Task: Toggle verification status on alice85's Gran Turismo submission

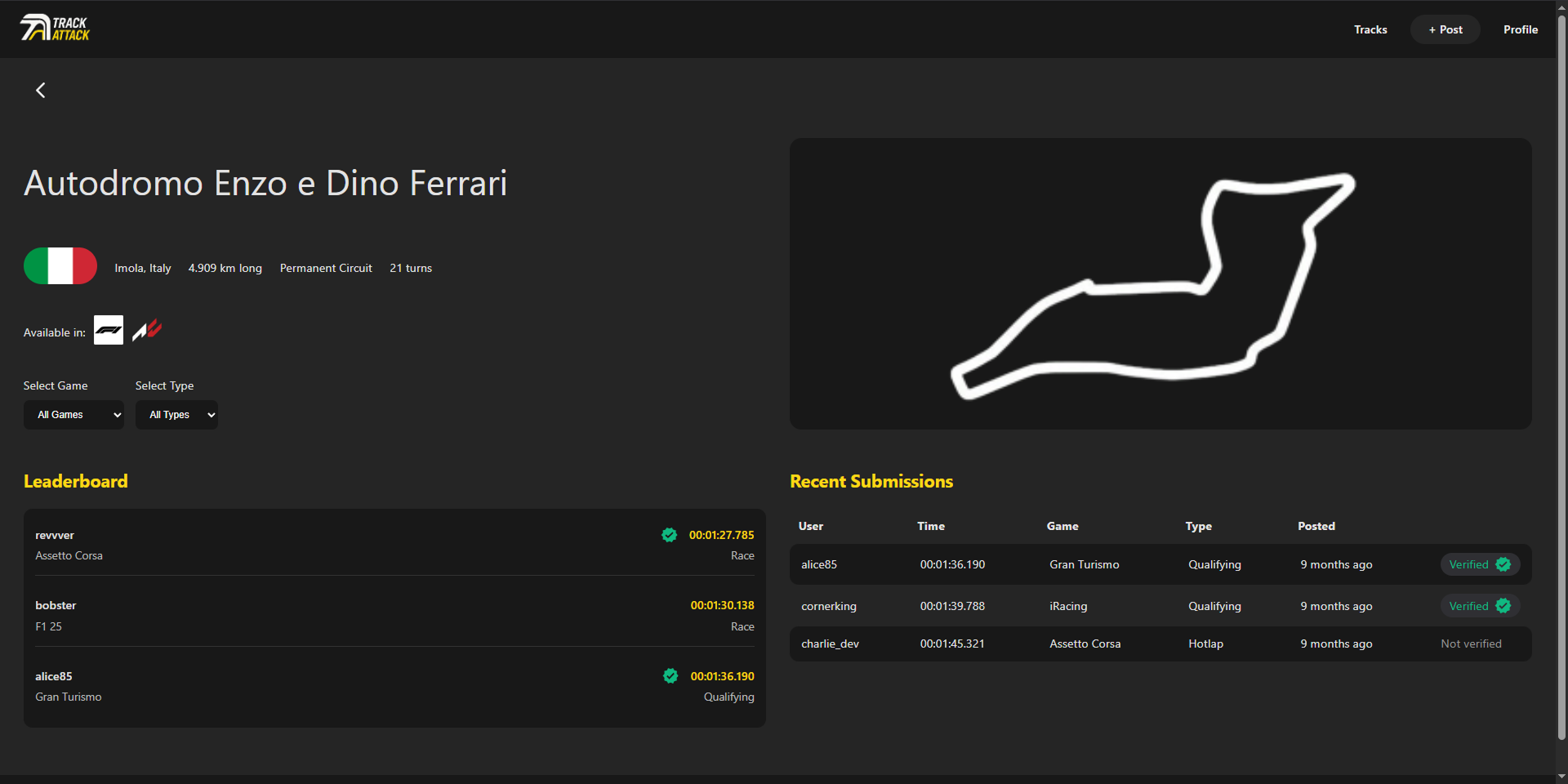Action: (x=1479, y=564)
